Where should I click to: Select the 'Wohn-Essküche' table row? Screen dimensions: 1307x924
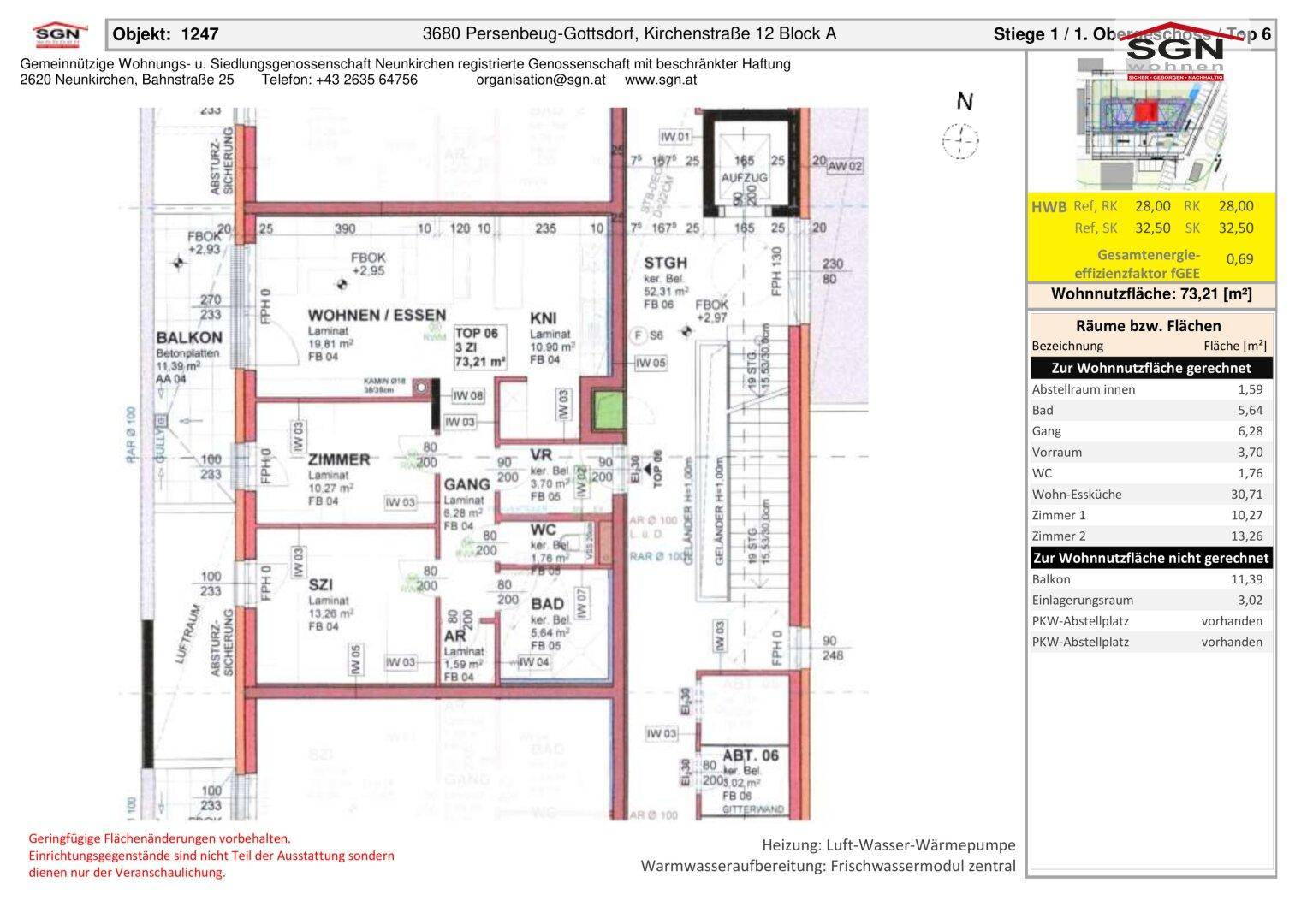click(1151, 495)
